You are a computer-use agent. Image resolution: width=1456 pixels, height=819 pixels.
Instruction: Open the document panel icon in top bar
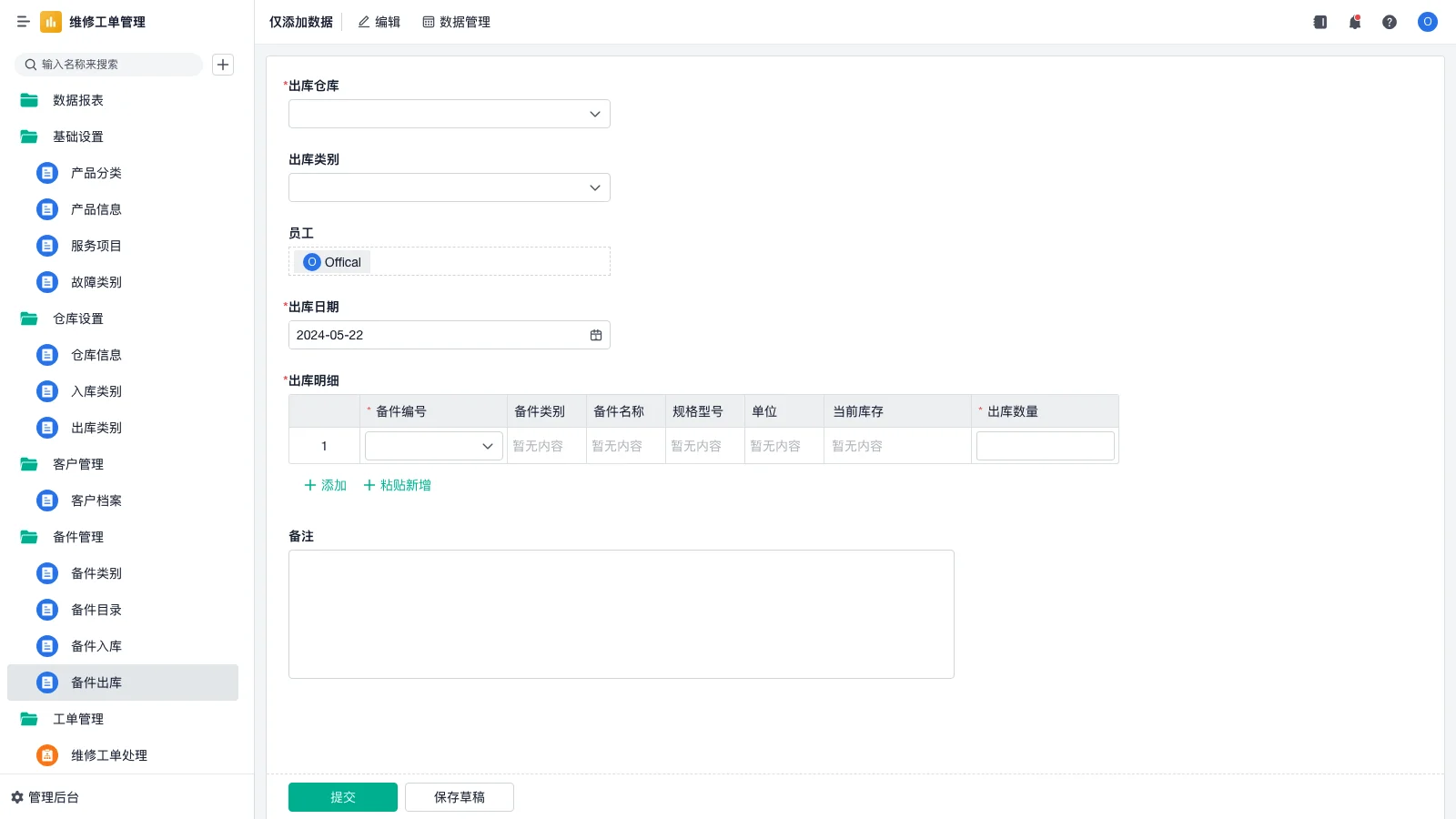click(x=1320, y=22)
